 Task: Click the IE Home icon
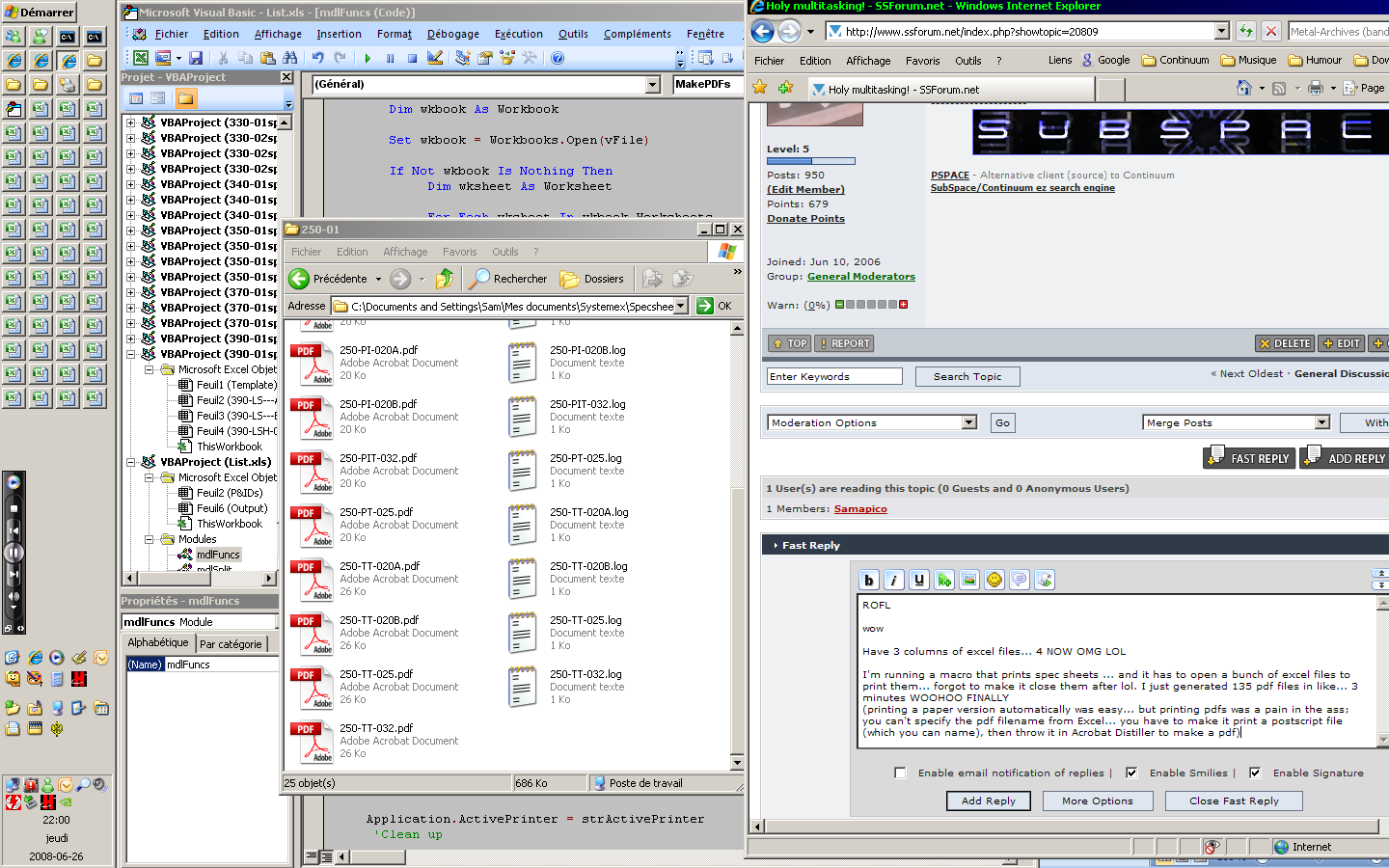[x=1244, y=88]
